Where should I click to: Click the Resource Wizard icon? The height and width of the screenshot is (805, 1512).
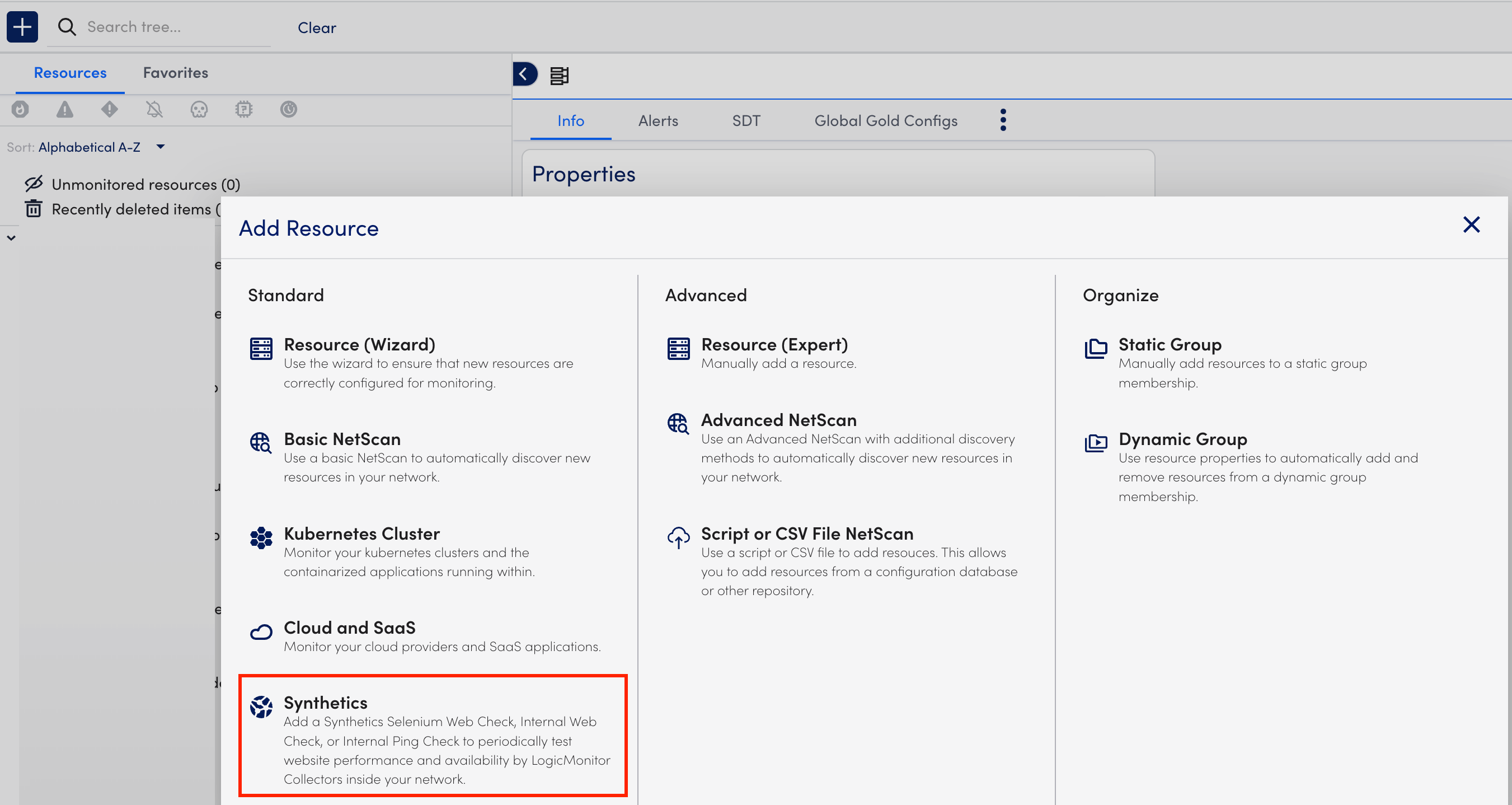(261, 346)
